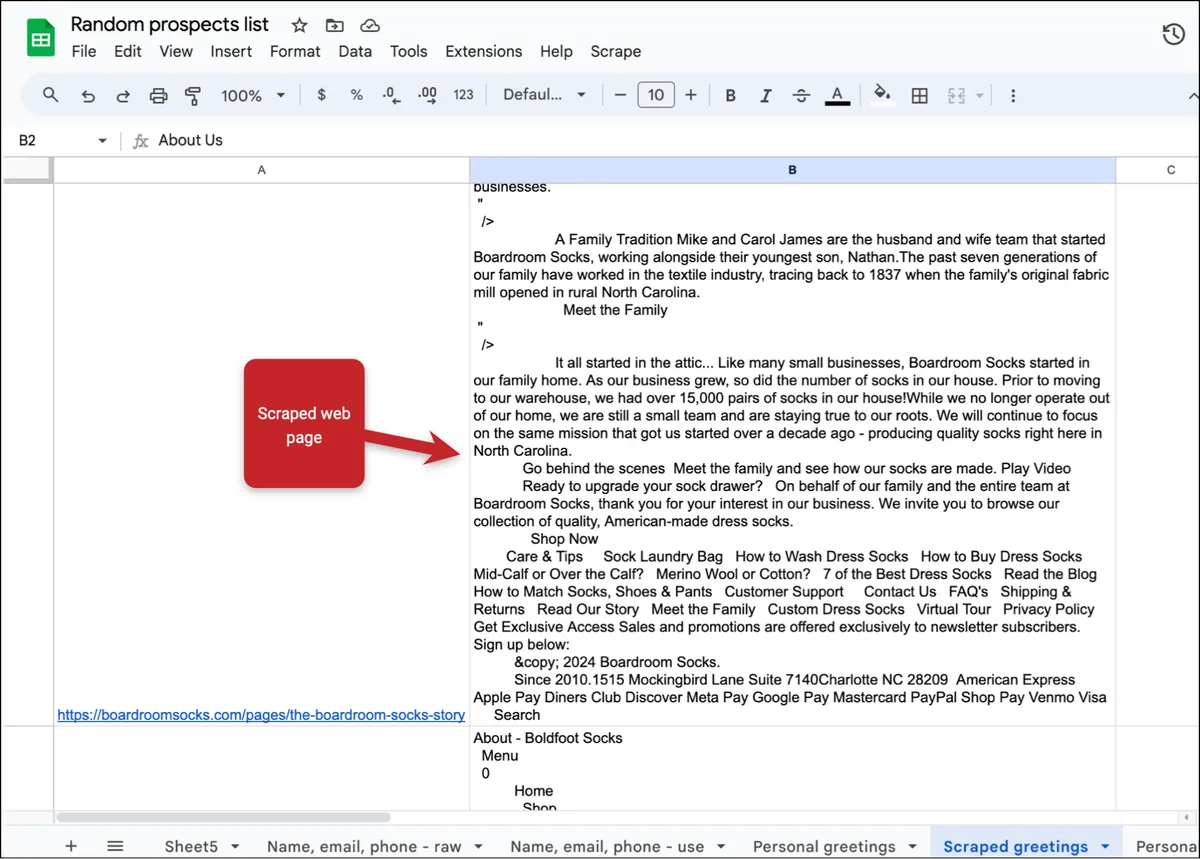The image size is (1200, 859).
Task: Click the select-all corner box
Action: point(26,170)
